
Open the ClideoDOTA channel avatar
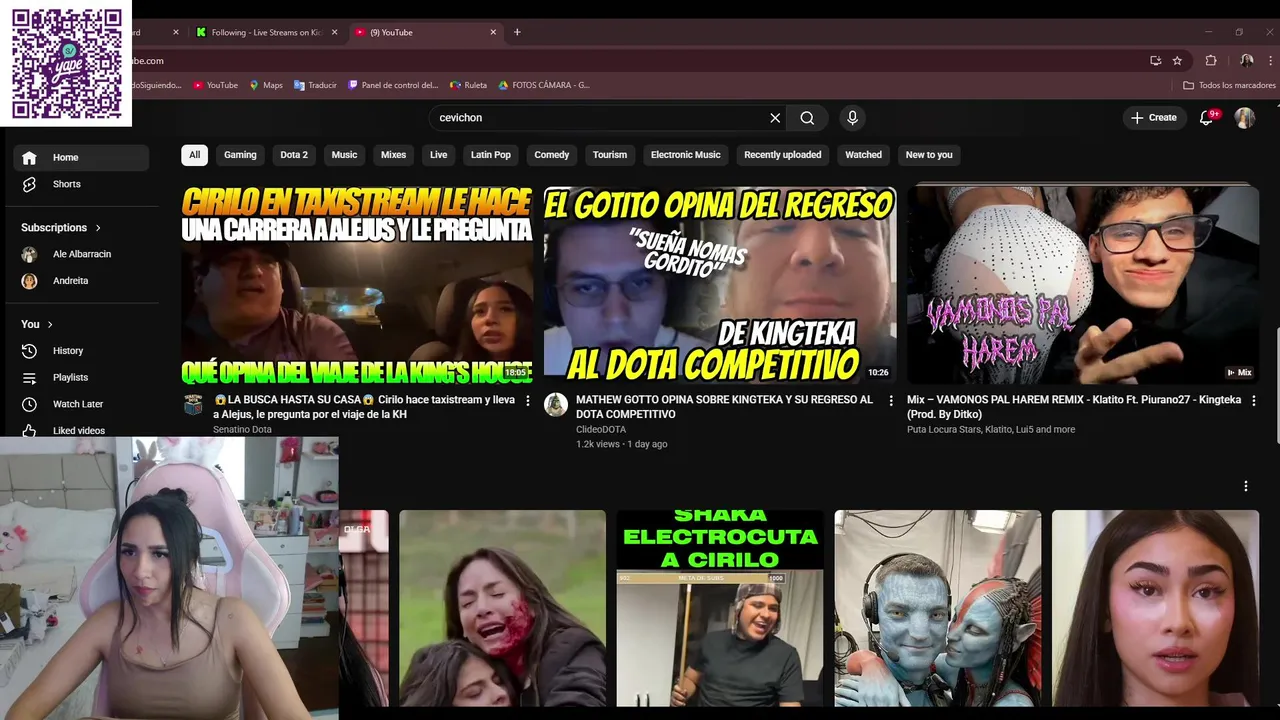tap(556, 405)
